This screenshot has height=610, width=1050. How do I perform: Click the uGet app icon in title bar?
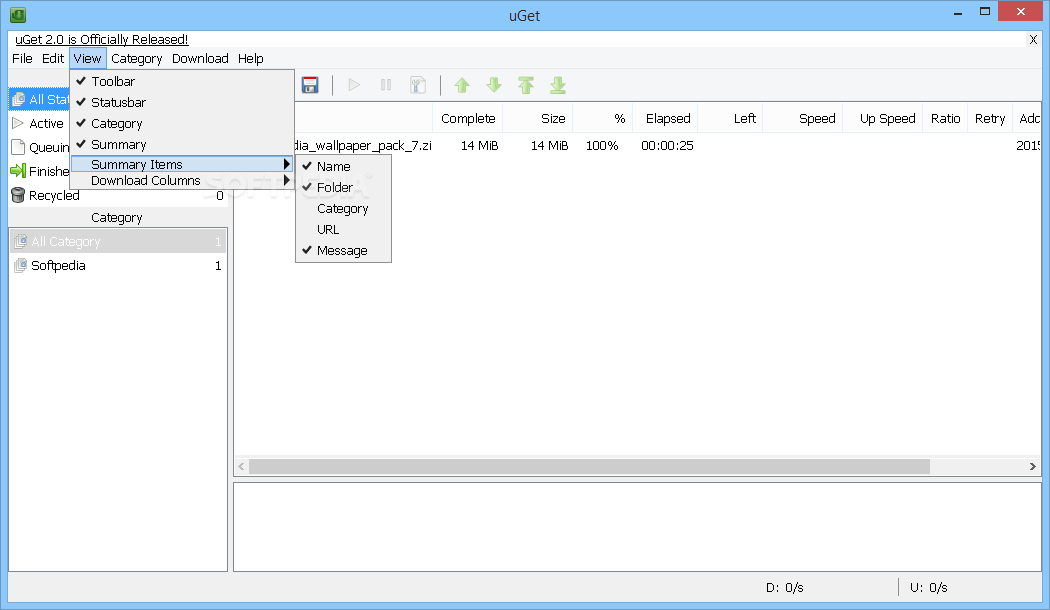pyautogui.click(x=18, y=14)
